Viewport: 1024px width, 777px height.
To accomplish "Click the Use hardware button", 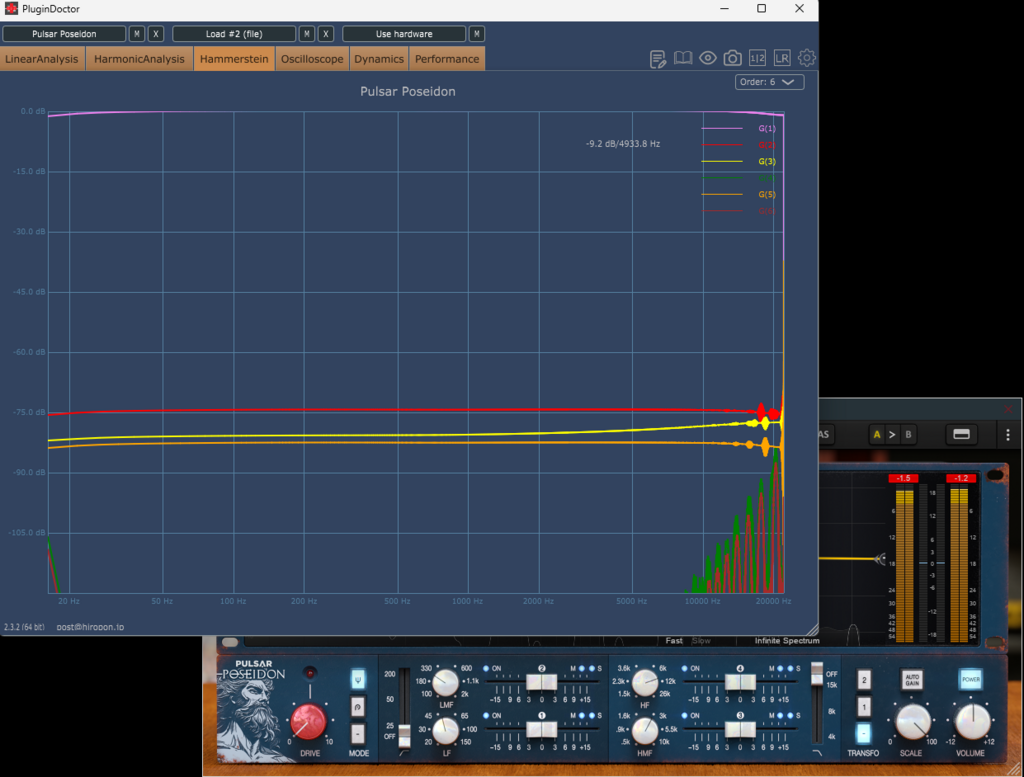I will tap(404, 34).
